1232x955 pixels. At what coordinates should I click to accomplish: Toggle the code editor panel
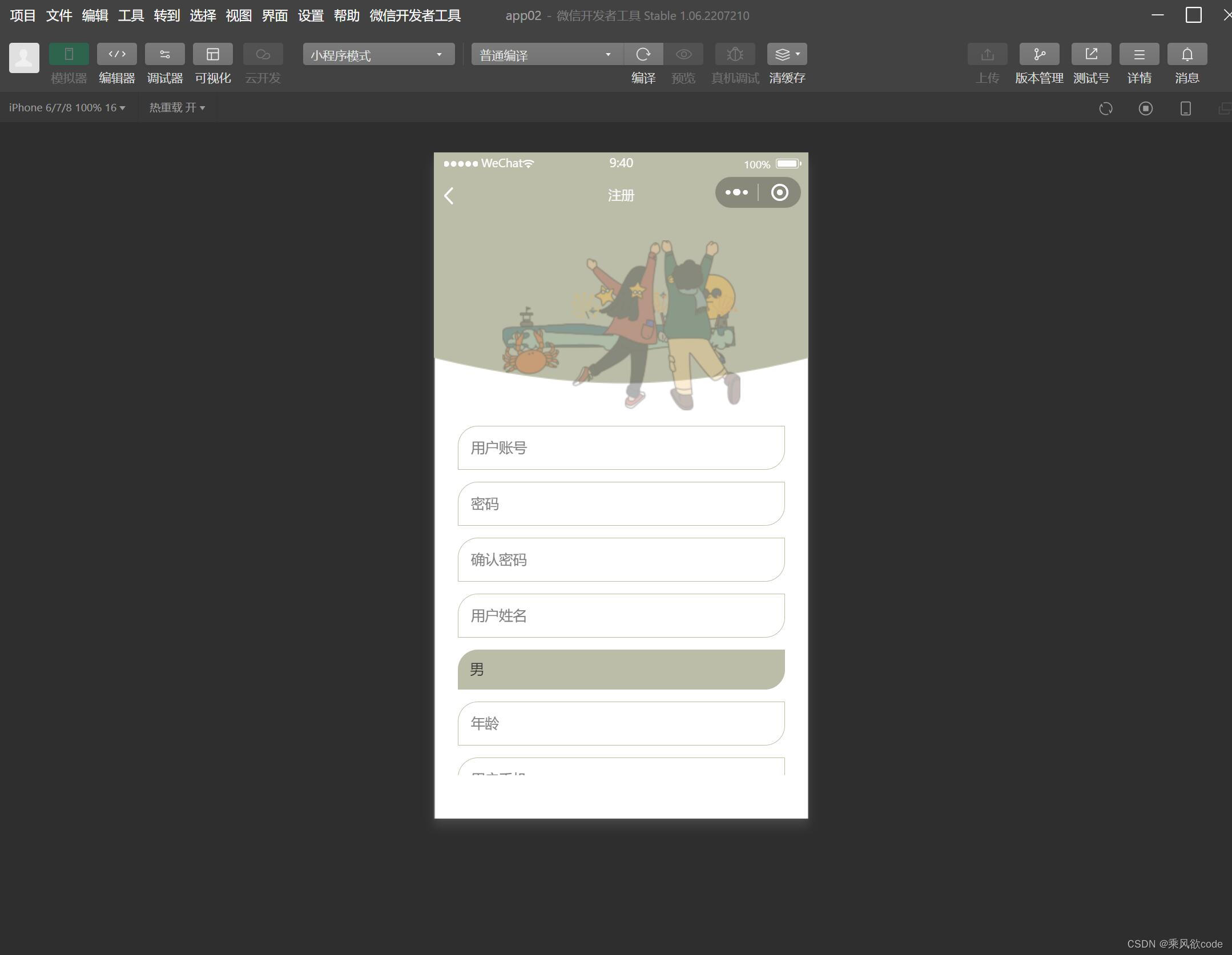pos(116,54)
